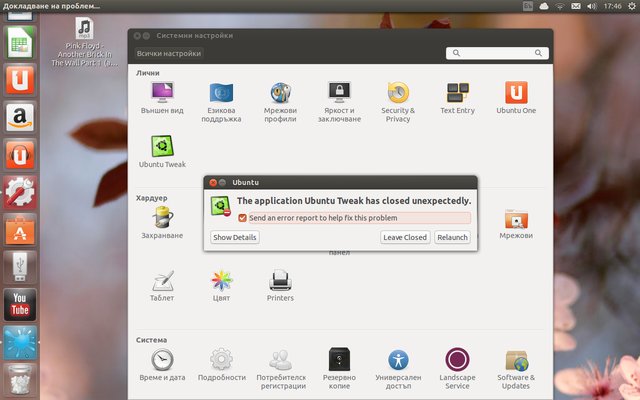Open the session gear menu
Screen dimensions: 640x400
click(x=632, y=6)
